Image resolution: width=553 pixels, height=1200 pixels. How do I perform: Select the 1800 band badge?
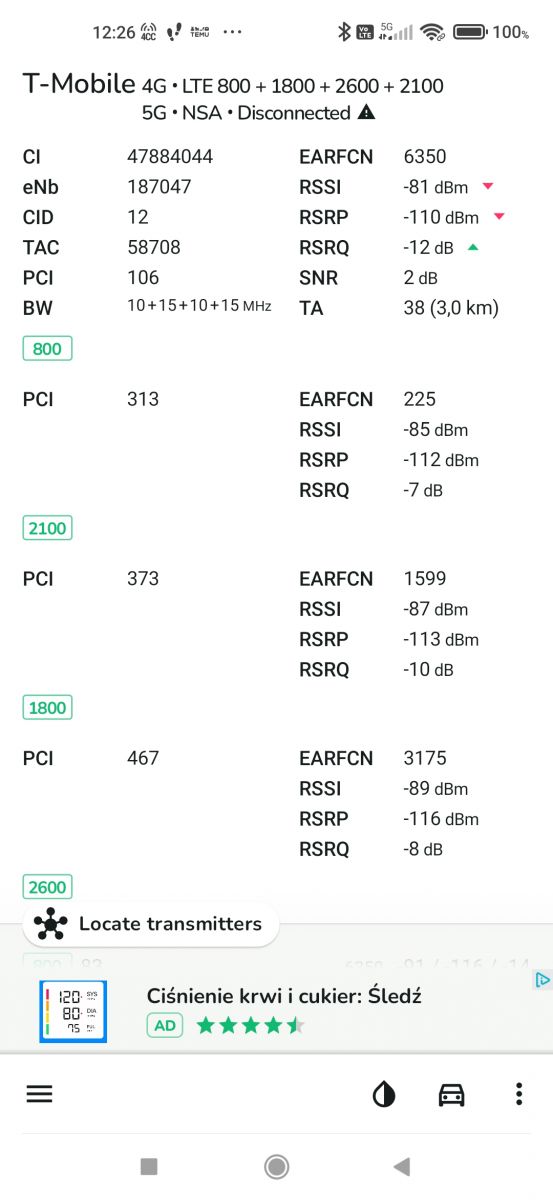pyautogui.click(x=47, y=708)
